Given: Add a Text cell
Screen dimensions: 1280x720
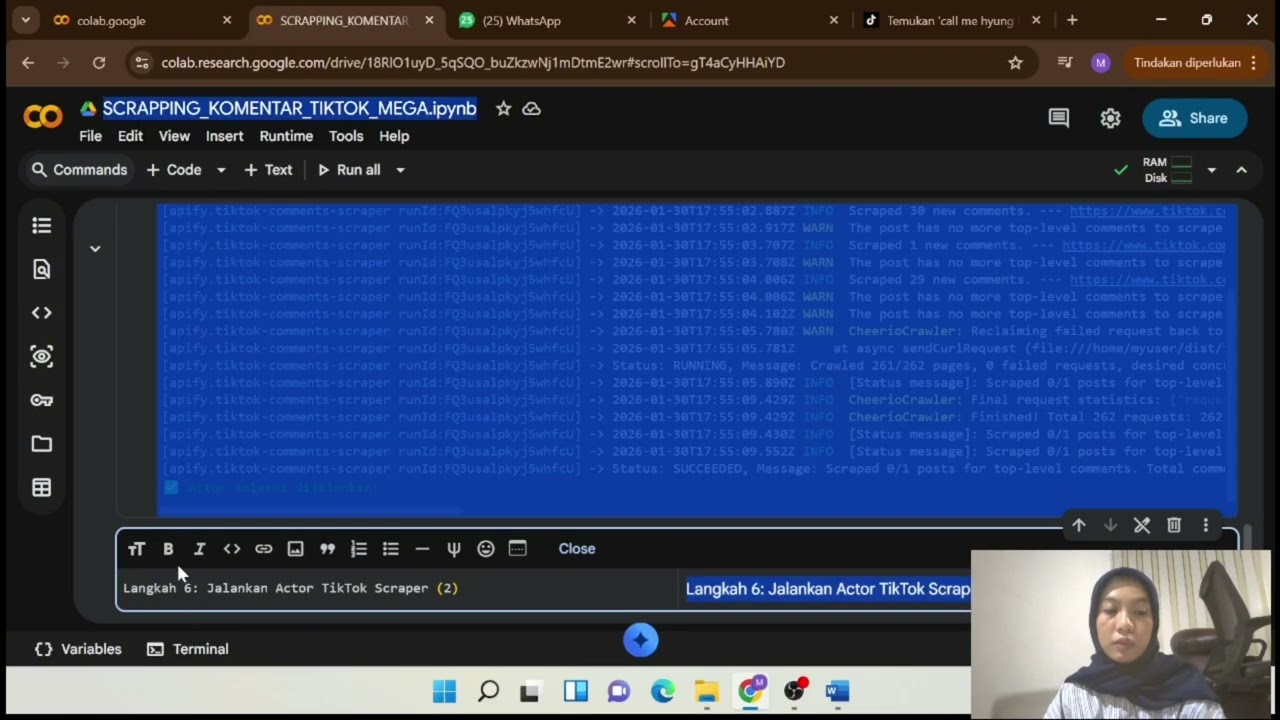Looking at the screenshot, I should coord(268,170).
